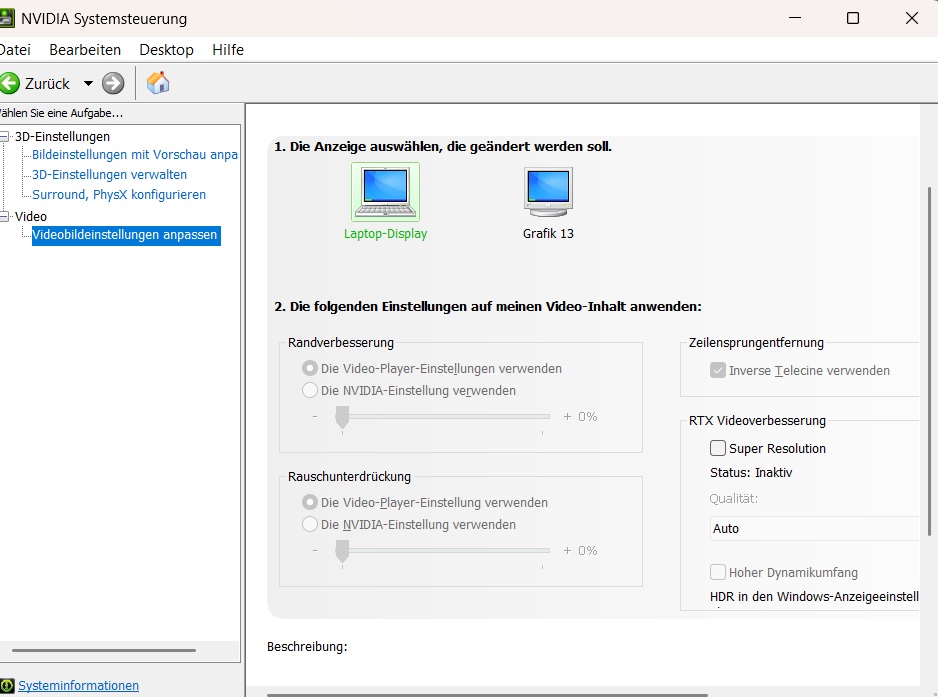938x697 pixels.
Task: Select Randverbesserung NVIDIA-Einstellung radio button
Action: pyautogui.click(x=309, y=390)
